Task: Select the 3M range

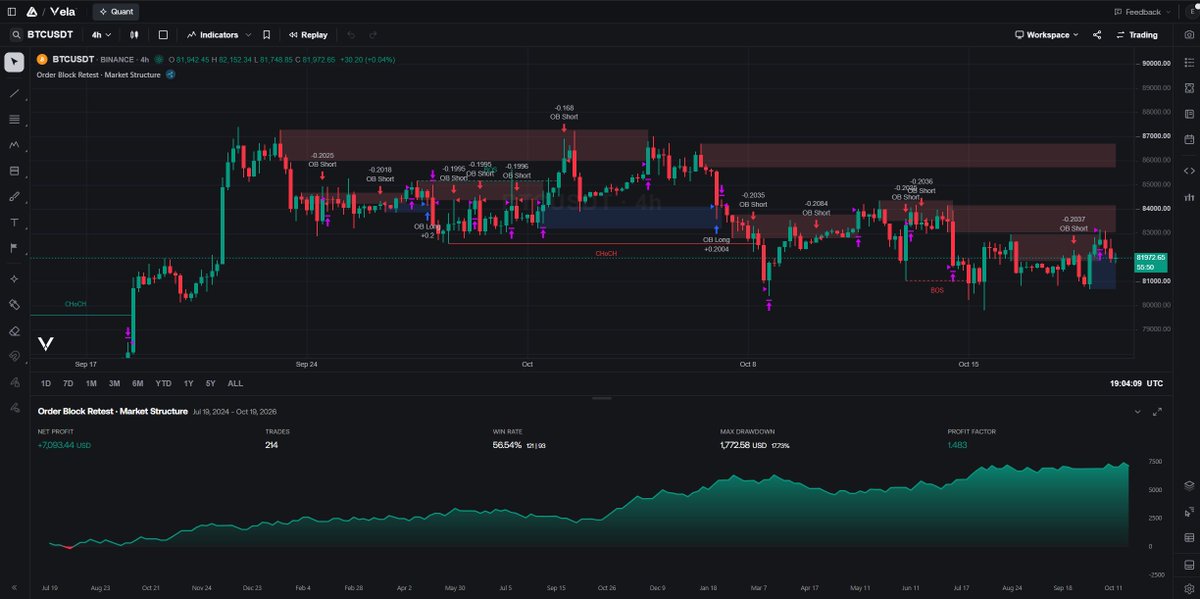Action: pyautogui.click(x=114, y=383)
